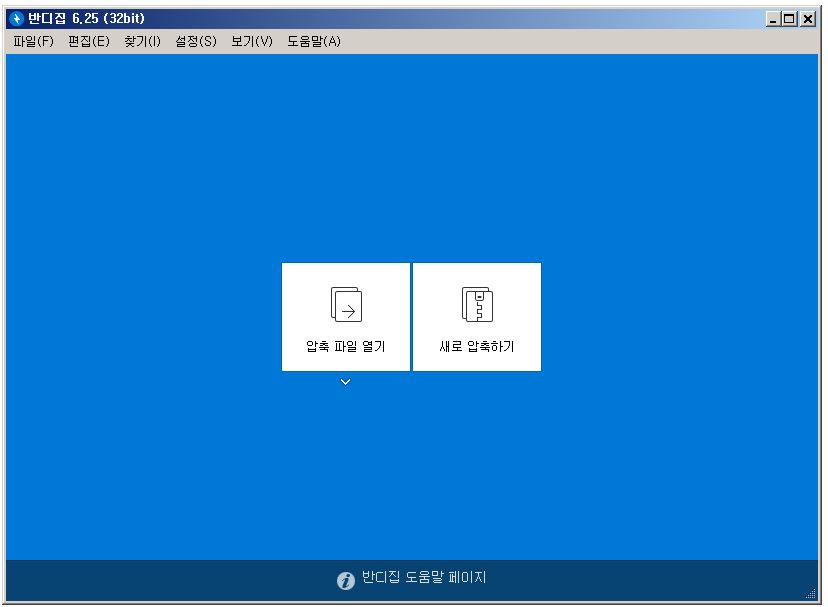This screenshot has width=828, height=607.
Task: Open the 편집(E) menu
Action: pyautogui.click(x=89, y=41)
